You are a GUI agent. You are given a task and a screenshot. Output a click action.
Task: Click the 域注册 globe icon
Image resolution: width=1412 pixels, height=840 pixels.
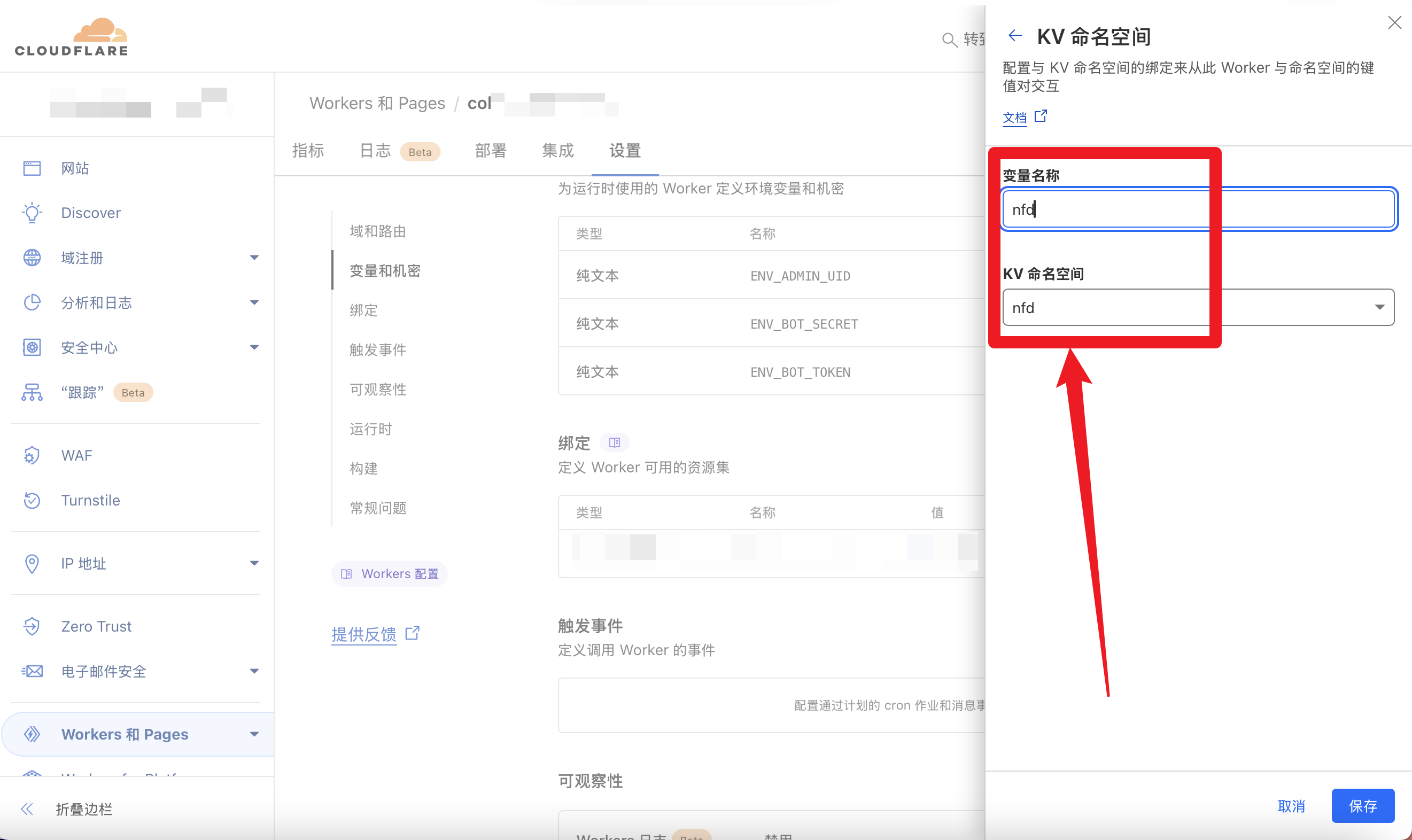point(32,258)
